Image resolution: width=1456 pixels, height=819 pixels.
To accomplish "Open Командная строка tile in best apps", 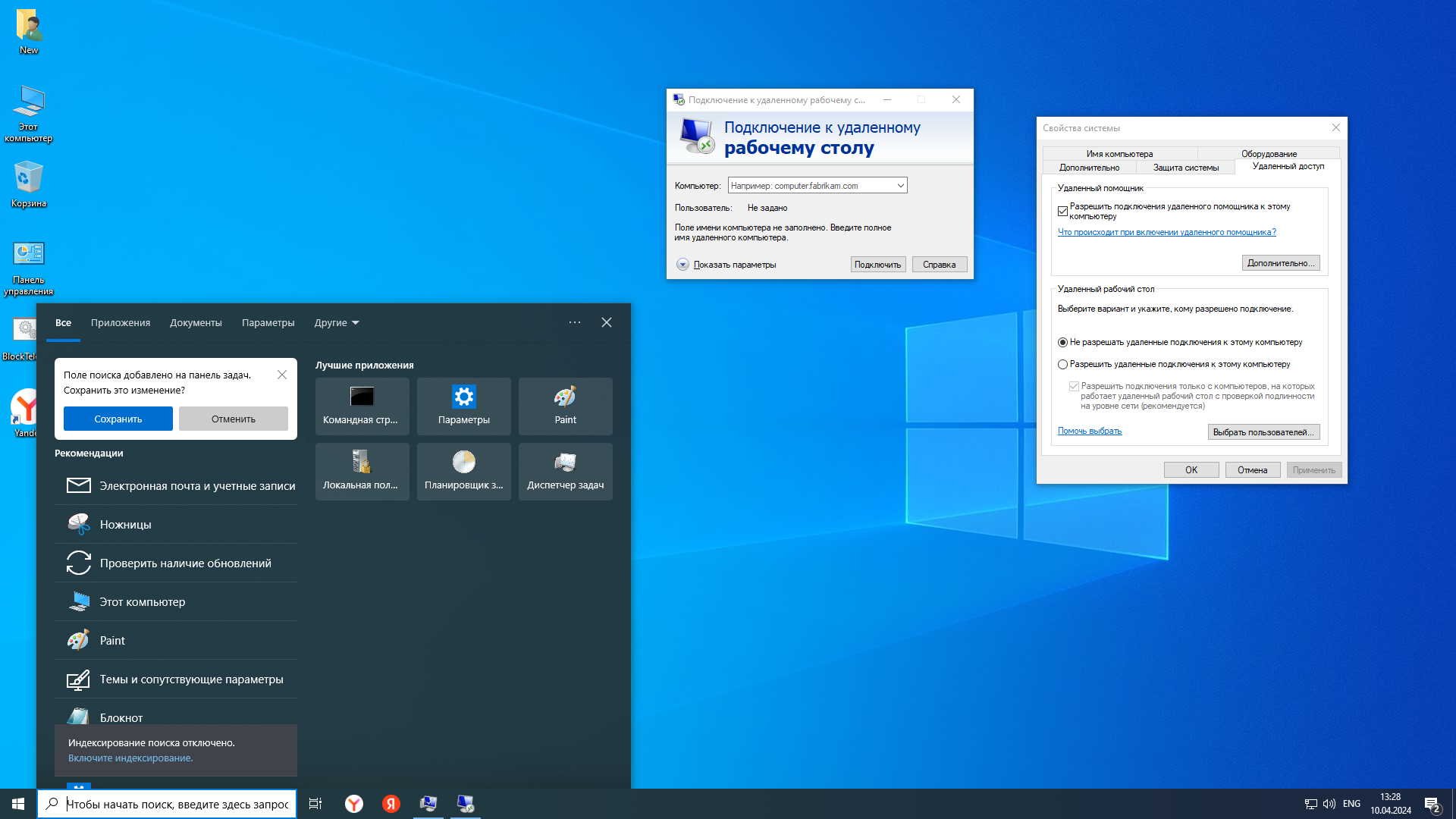I will (x=362, y=406).
